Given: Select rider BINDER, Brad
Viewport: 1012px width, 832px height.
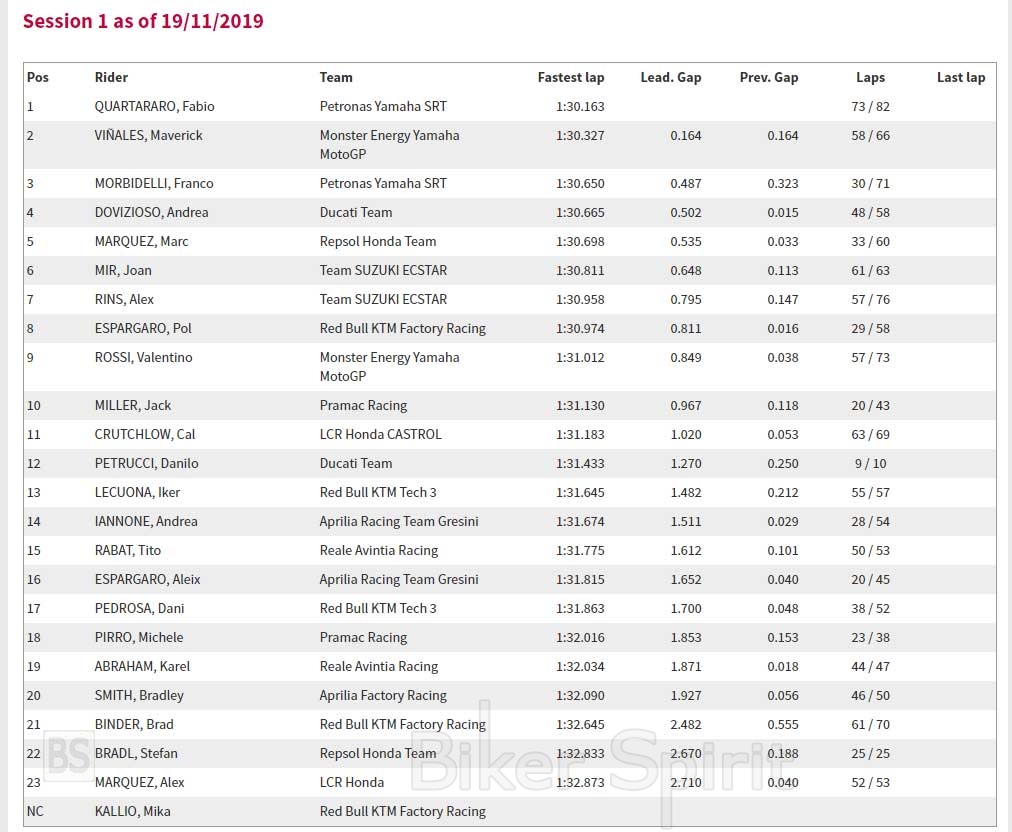Looking at the screenshot, I should (x=134, y=725).
